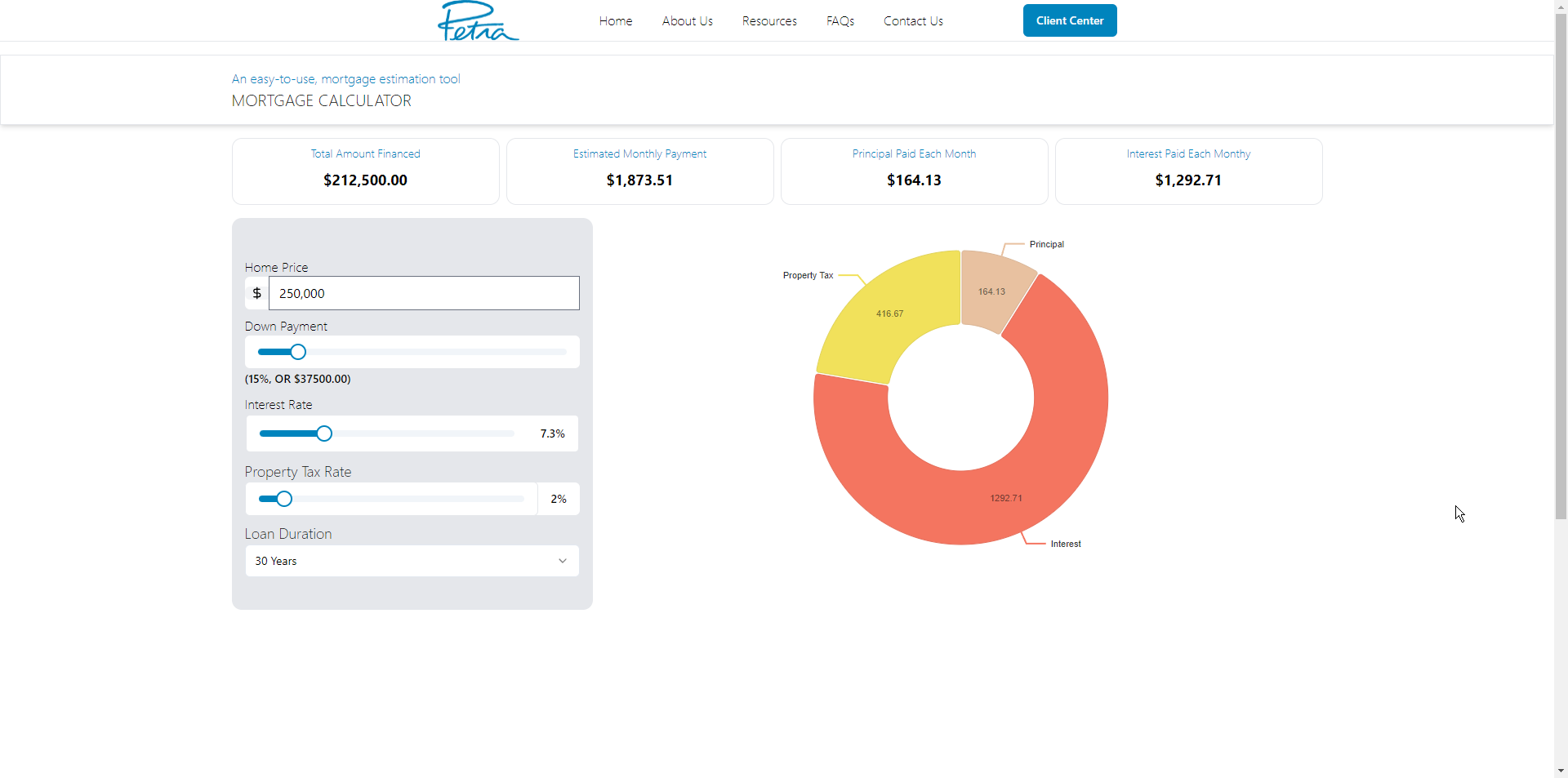This screenshot has width=1568, height=778.
Task: Click the Principal Paid Each Month card
Action: coord(915,171)
